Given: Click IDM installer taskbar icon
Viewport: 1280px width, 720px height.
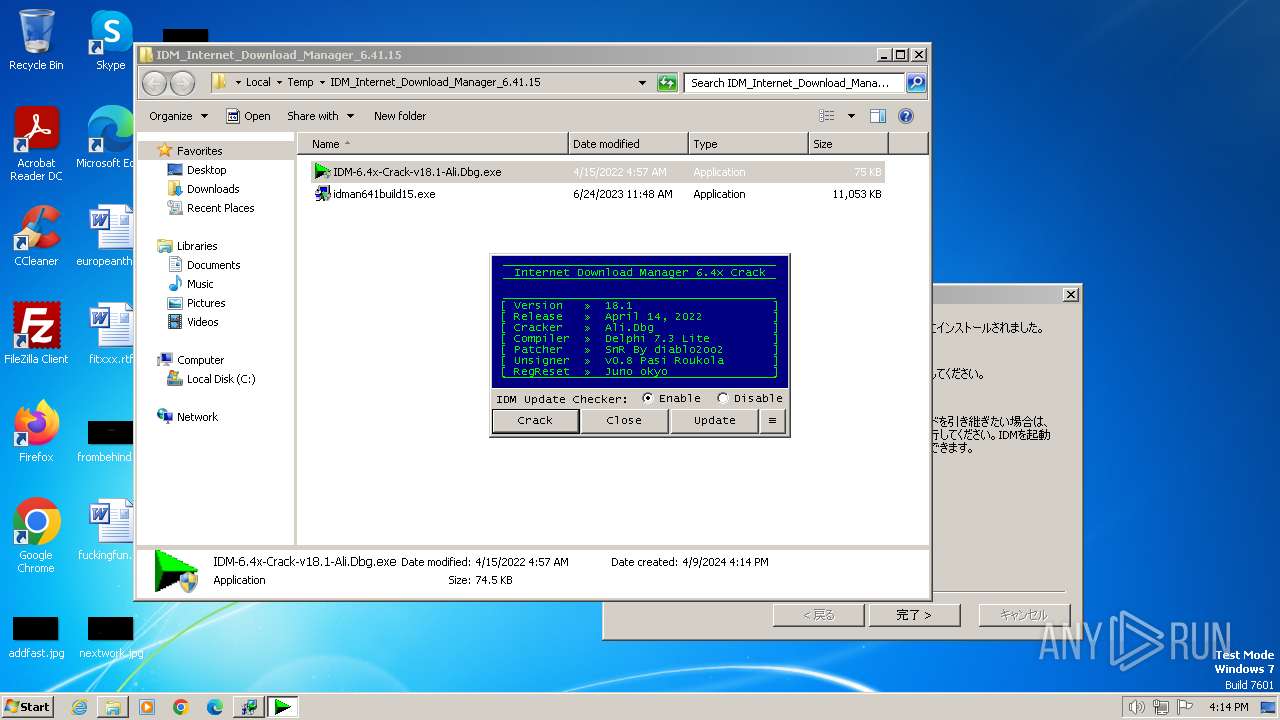Looking at the screenshot, I should pos(249,707).
